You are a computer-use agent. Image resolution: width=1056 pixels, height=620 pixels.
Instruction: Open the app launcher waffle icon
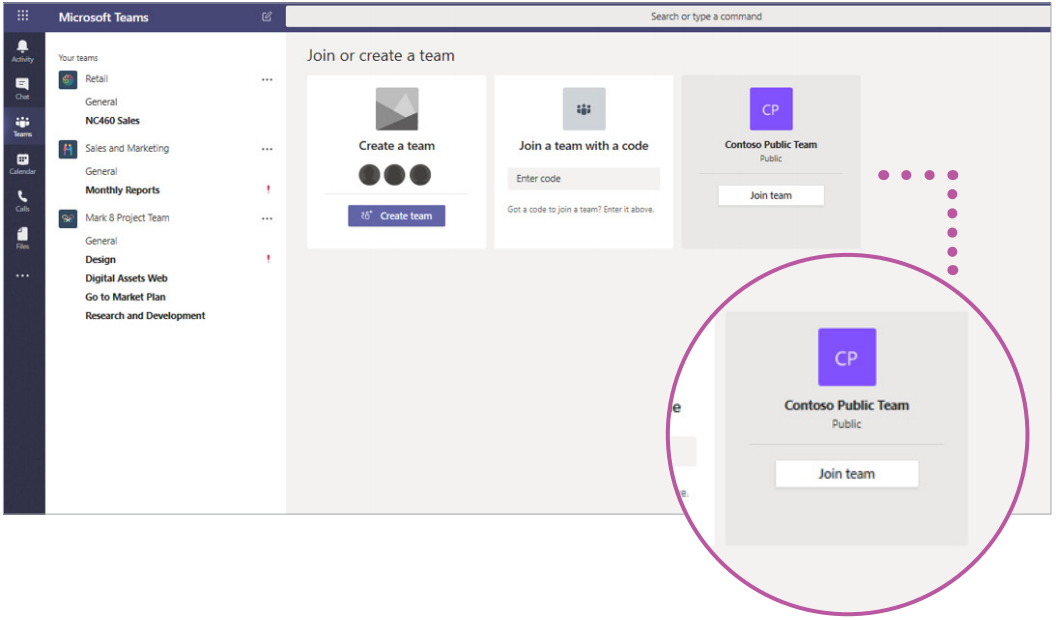[x=22, y=15]
